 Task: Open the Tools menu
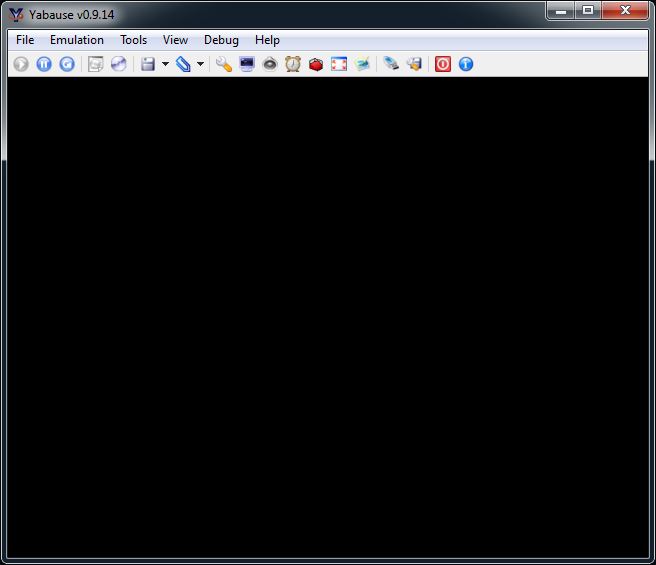[x=133, y=40]
